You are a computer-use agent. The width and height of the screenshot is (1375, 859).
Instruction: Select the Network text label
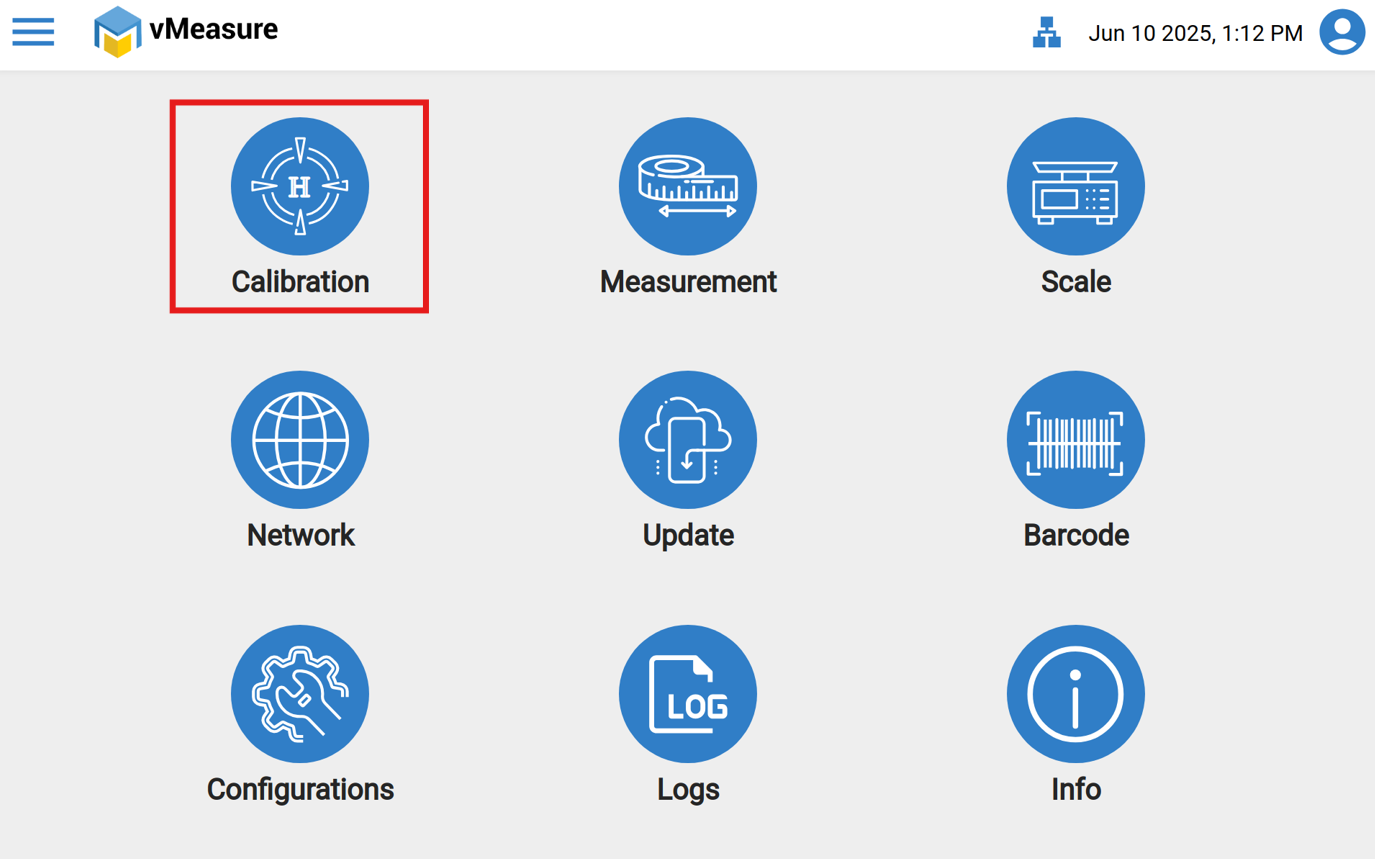click(300, 536)
